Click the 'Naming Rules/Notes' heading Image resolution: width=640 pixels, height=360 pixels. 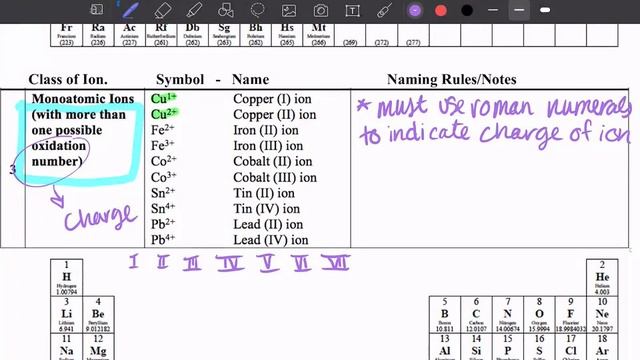tap(452, 79)
